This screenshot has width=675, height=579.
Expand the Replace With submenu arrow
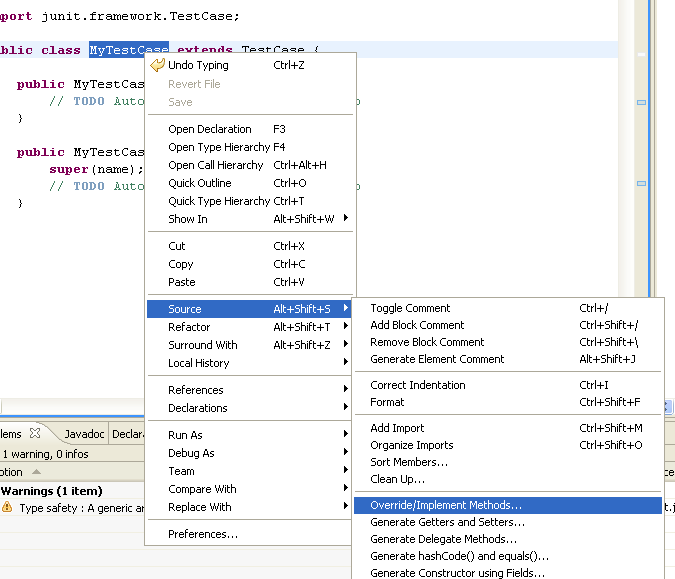(346, 506)
